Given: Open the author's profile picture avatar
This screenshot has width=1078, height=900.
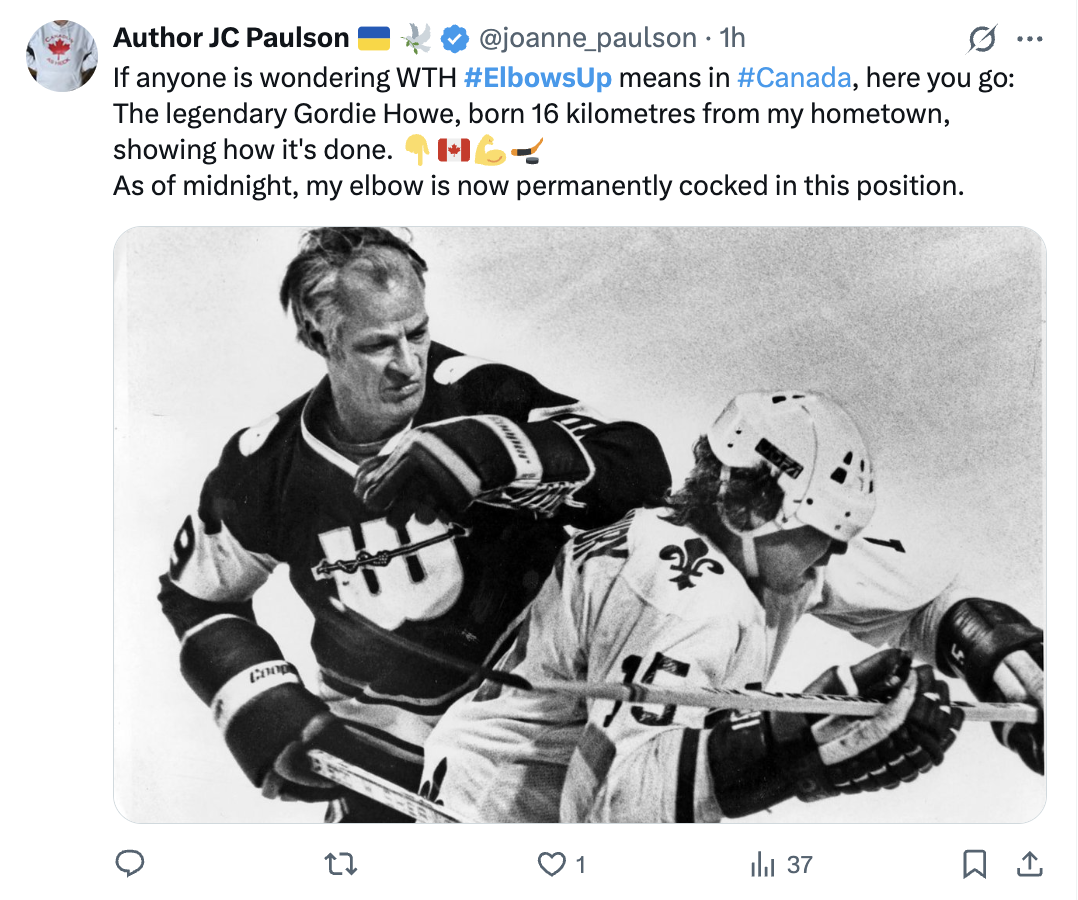Looking at the screenshot, I should 62,56.
